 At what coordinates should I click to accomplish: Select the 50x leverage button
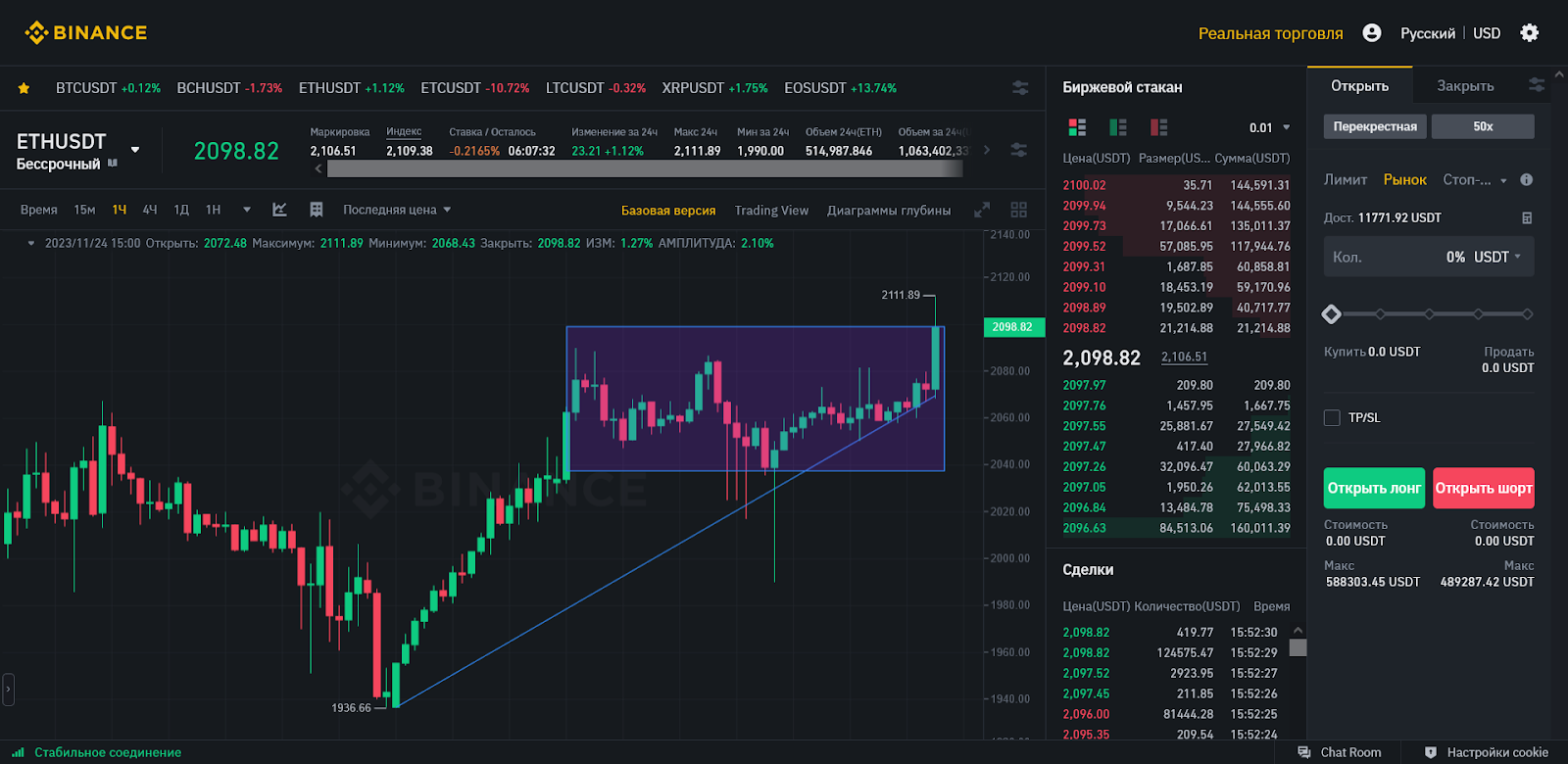click(1483, 126)
